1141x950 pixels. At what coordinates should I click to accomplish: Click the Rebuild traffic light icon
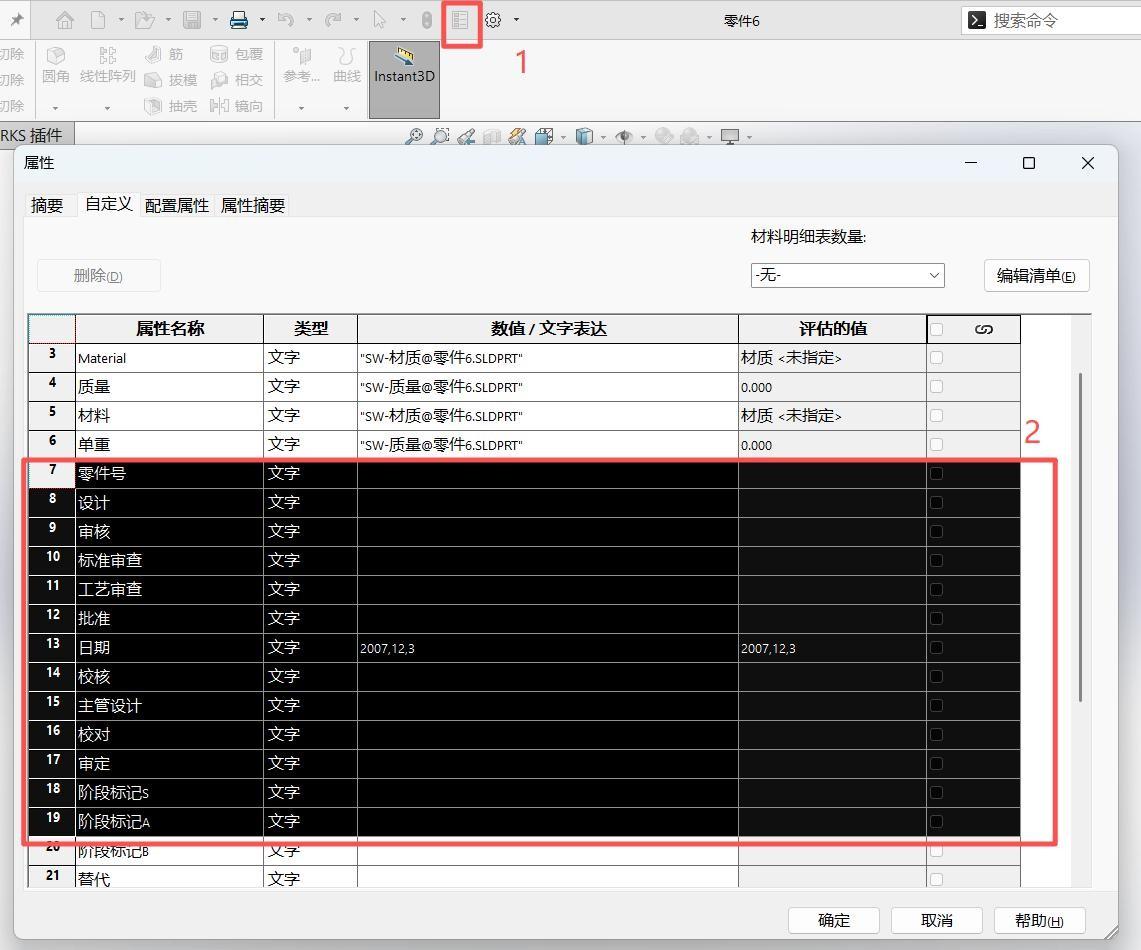tap(427, 20)
